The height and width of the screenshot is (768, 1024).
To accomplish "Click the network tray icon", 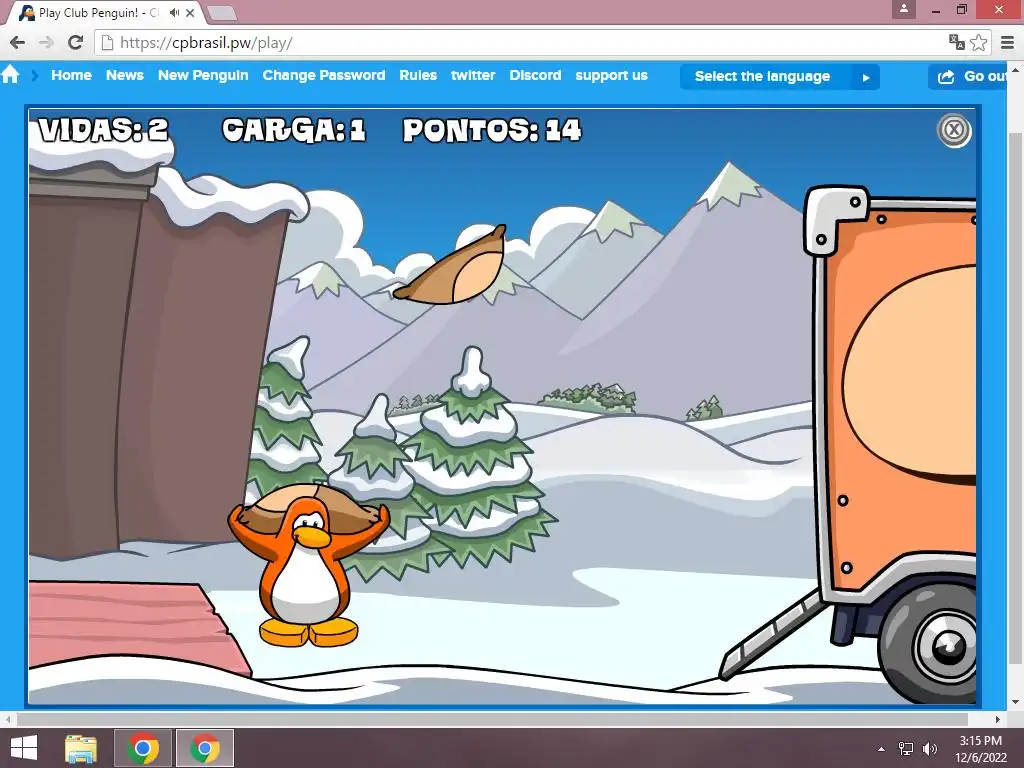I will click(906, 748).
